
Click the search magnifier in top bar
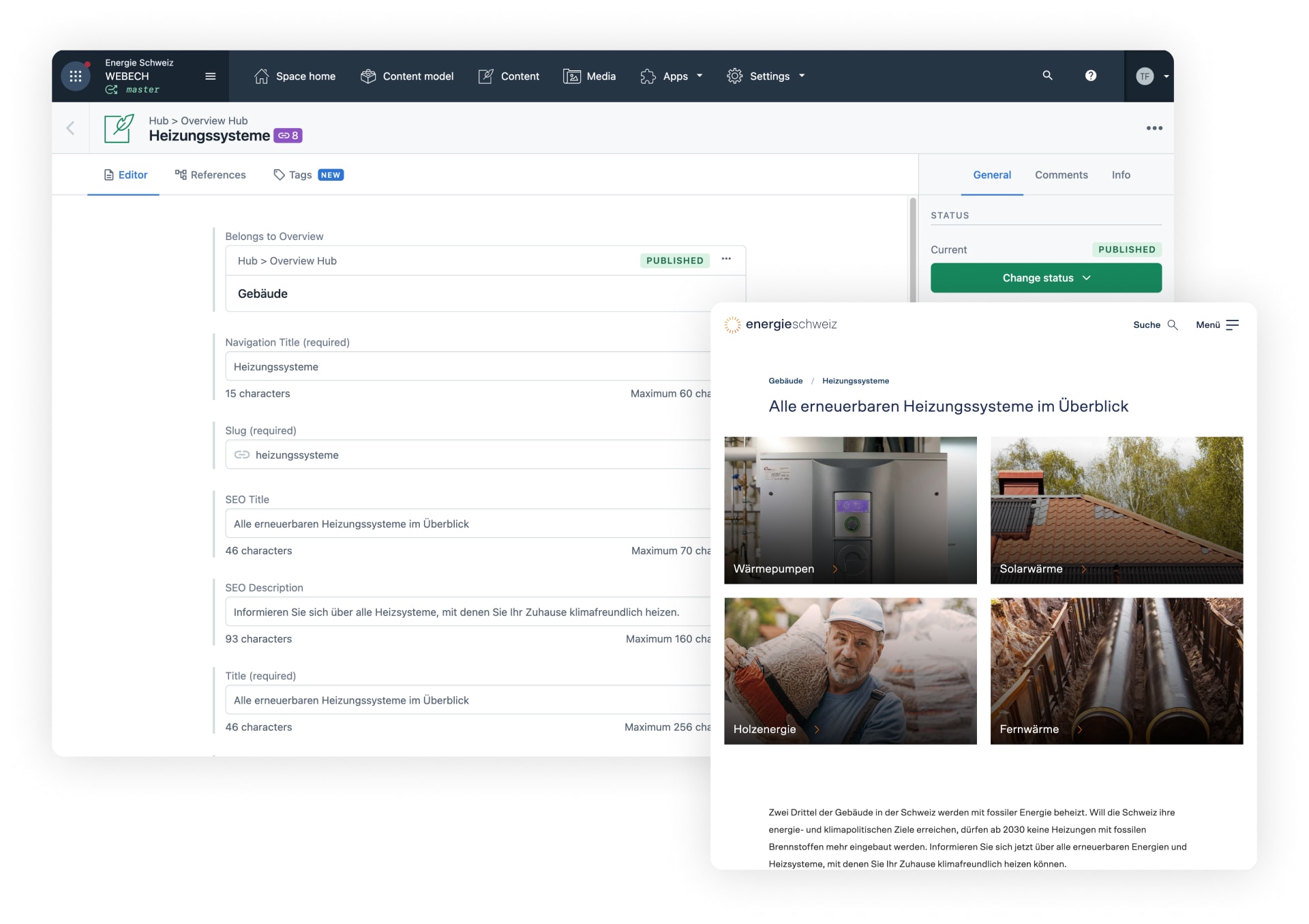[1047, 76]
